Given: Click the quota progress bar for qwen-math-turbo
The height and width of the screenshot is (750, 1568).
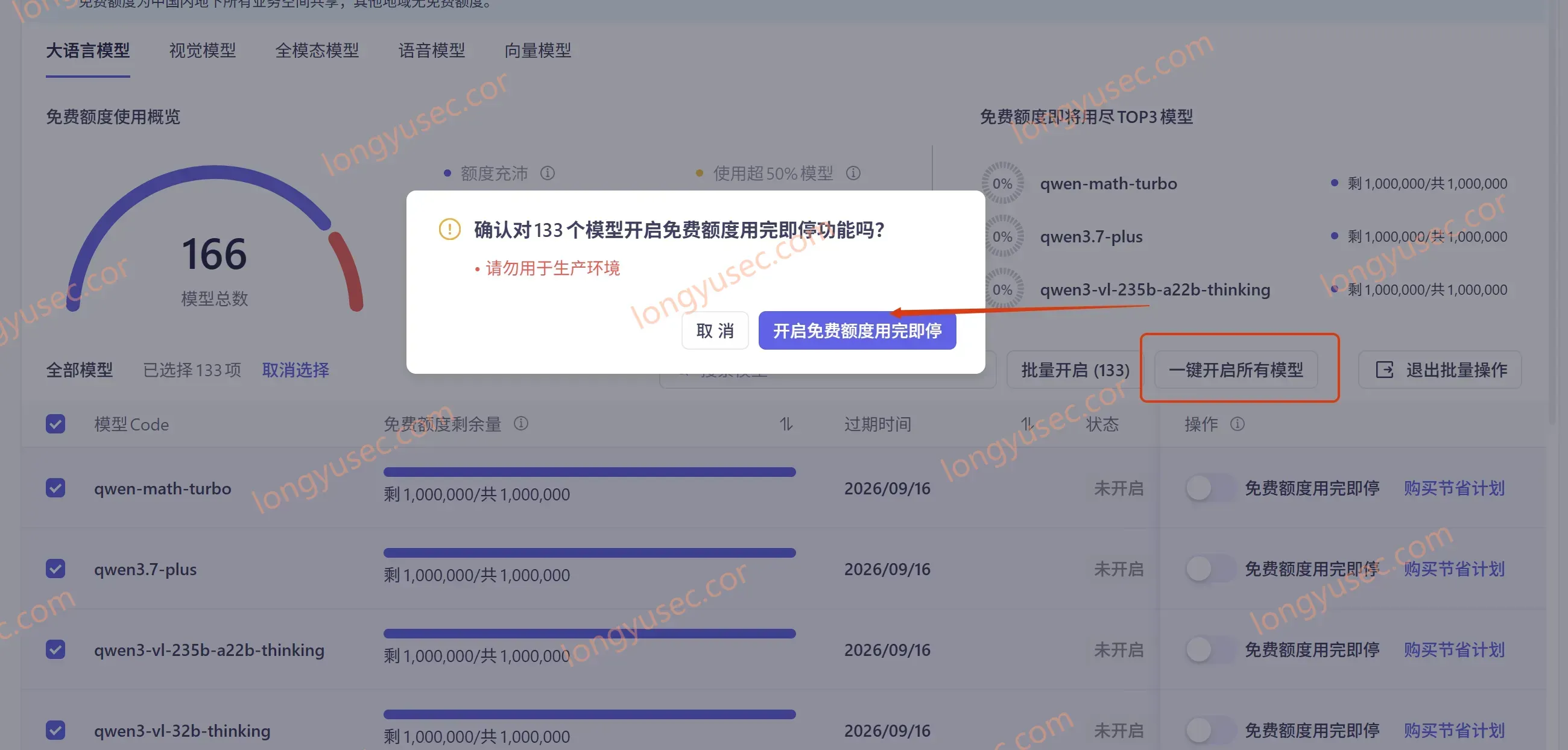Looking at the screenshot, I should pos(589,472).
